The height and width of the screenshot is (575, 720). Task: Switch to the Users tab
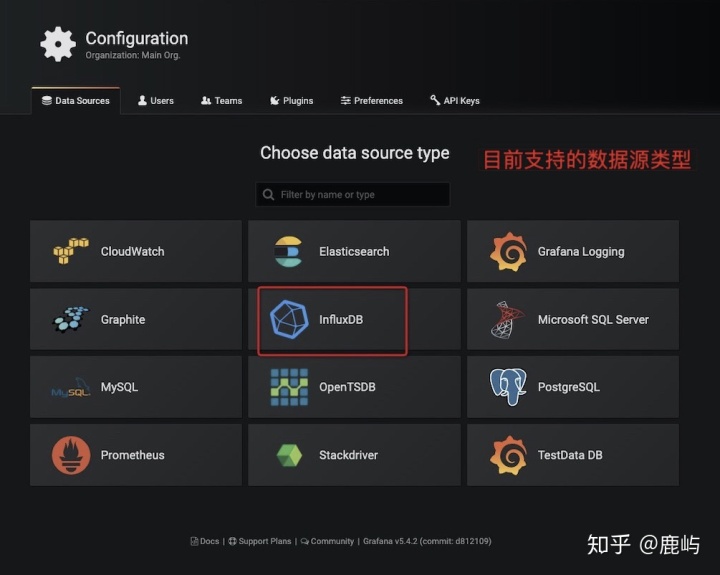(x=156, y=101)
